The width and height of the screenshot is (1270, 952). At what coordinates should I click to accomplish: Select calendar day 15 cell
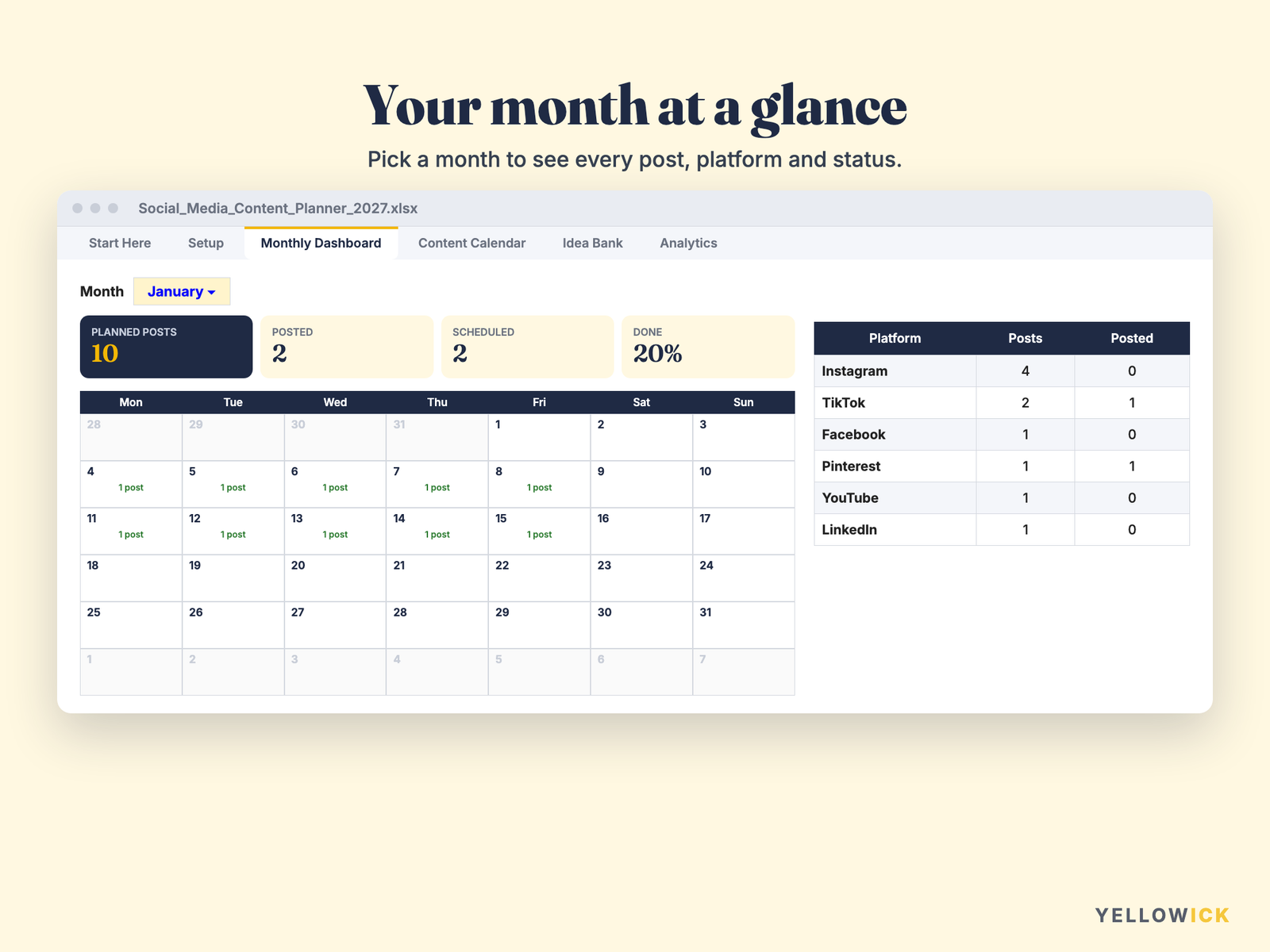coord(539,531)
